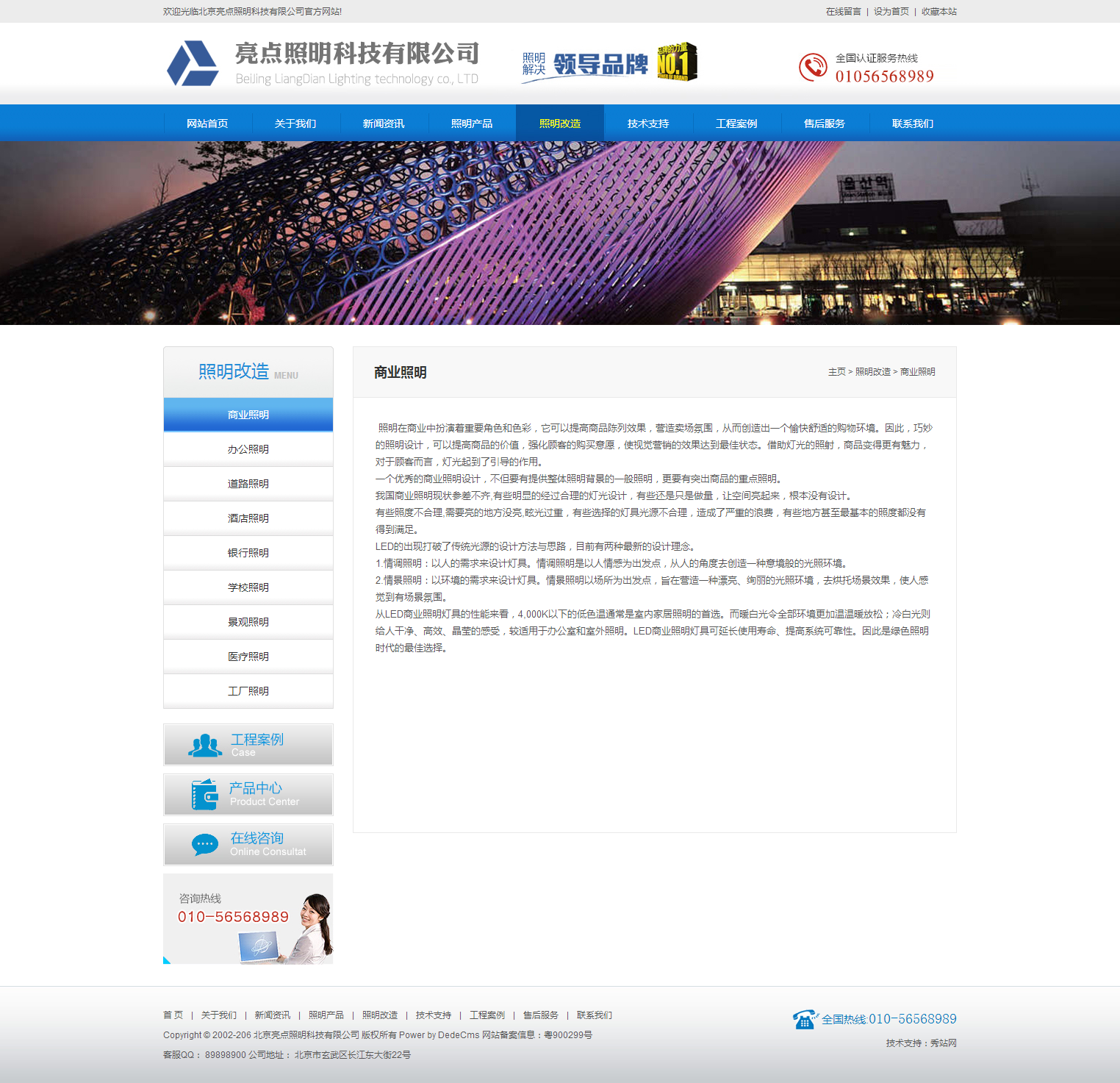The image size is (1120, 1083).
Task: Click the red phone hotline icon
Action: coord(813,67)
